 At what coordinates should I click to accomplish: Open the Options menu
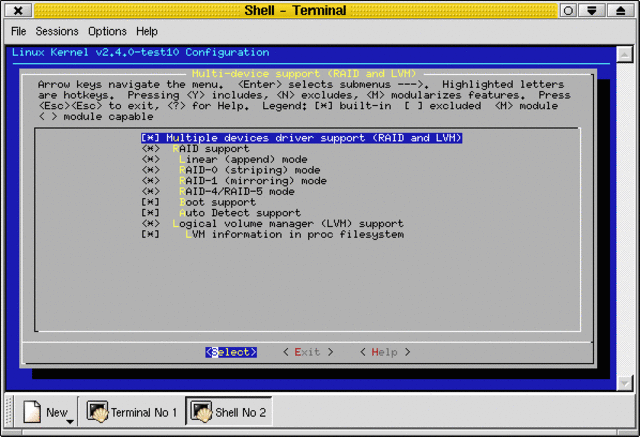coord(107,31)
